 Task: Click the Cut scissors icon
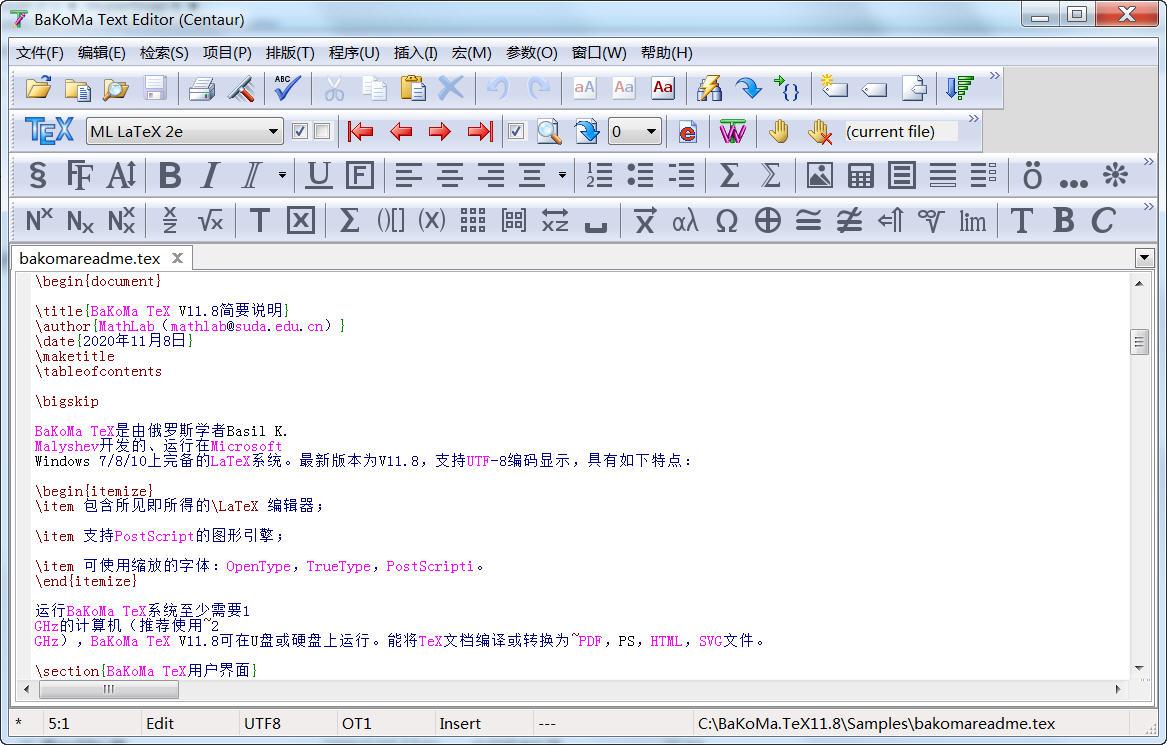[x=334, y=89]
